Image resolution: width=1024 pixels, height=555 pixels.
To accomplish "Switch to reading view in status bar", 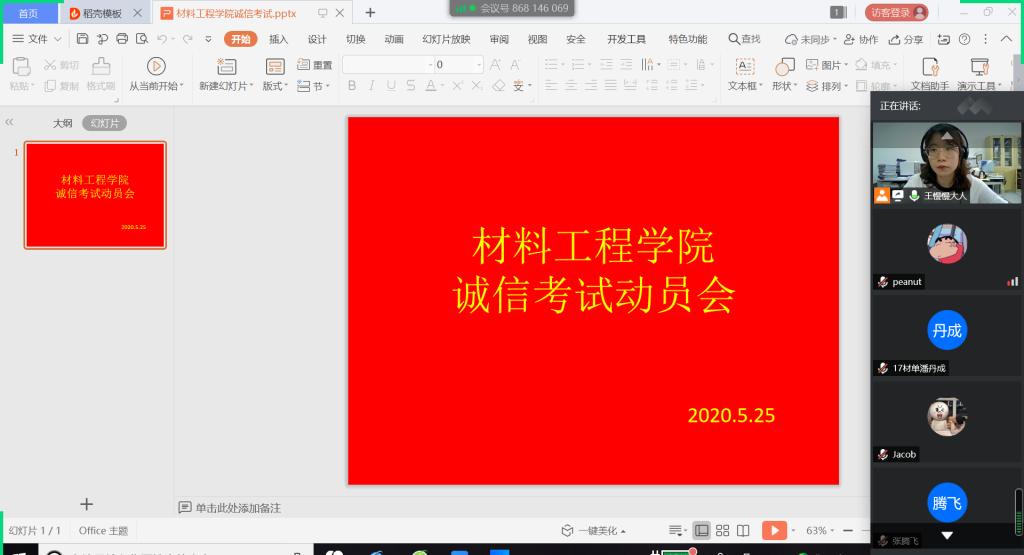I will click(744, 530).
